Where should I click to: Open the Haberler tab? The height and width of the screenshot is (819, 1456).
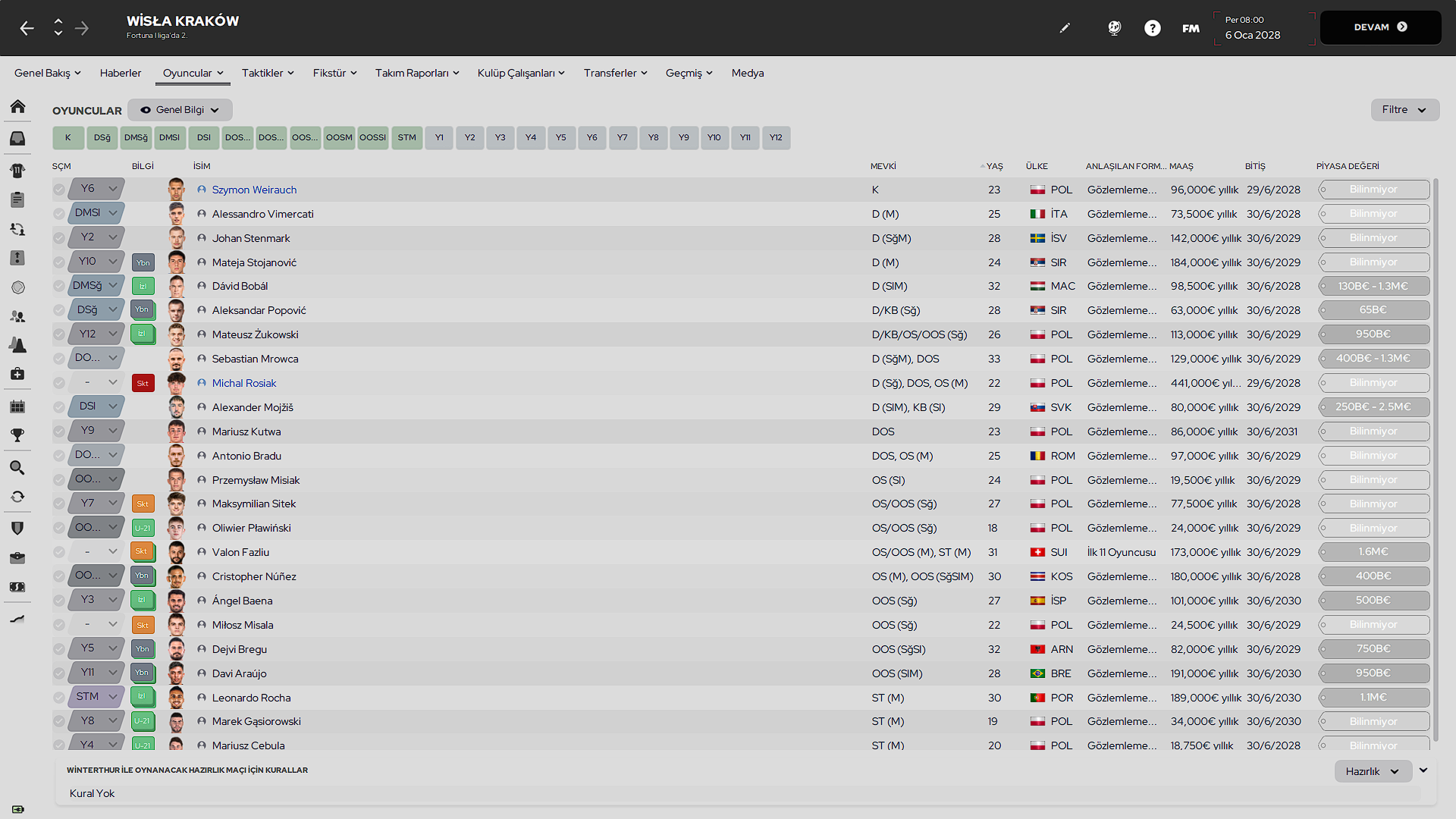(x=121, y=73)
